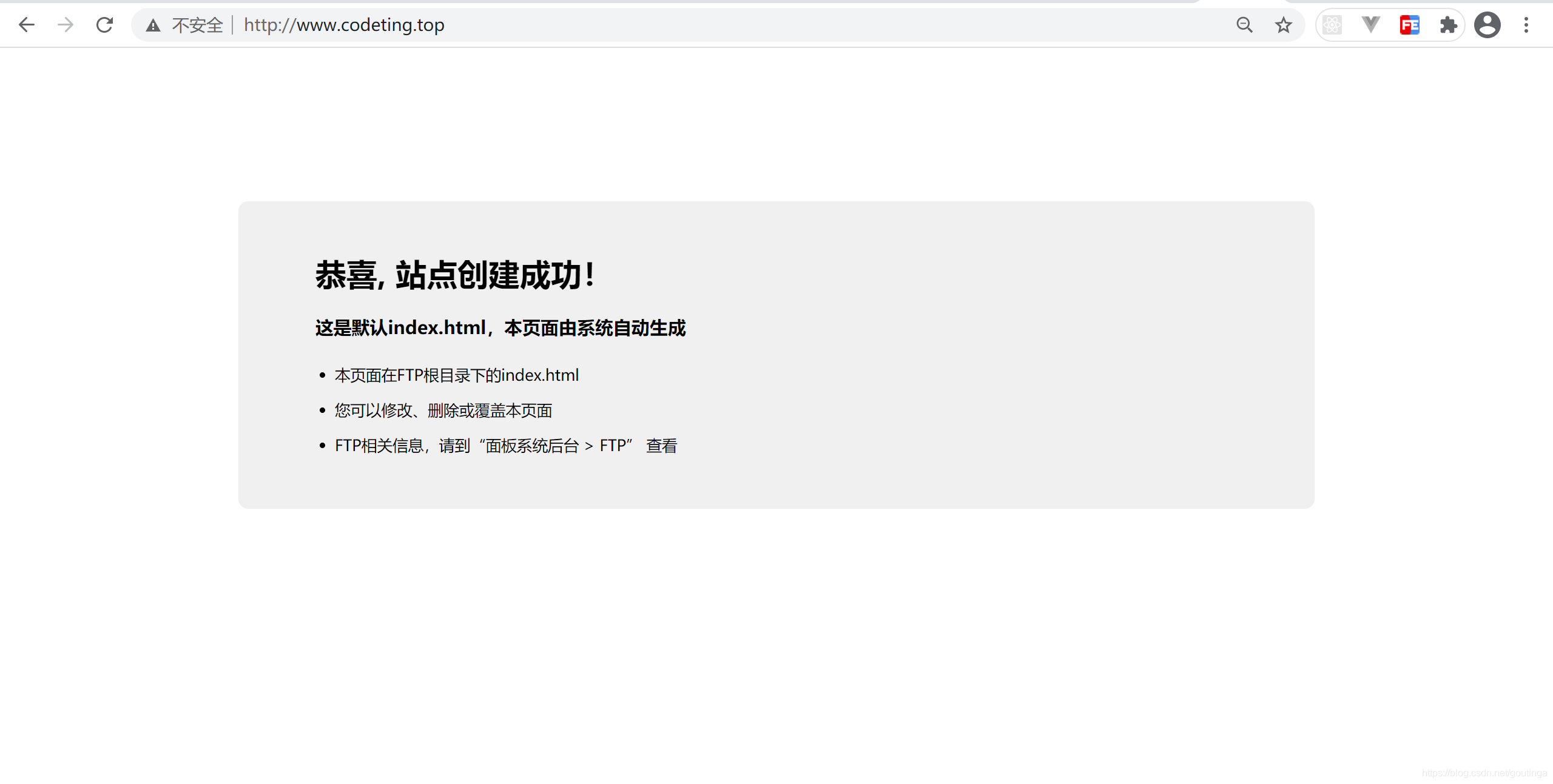Open the user profile avatar

click(1487, 25)
